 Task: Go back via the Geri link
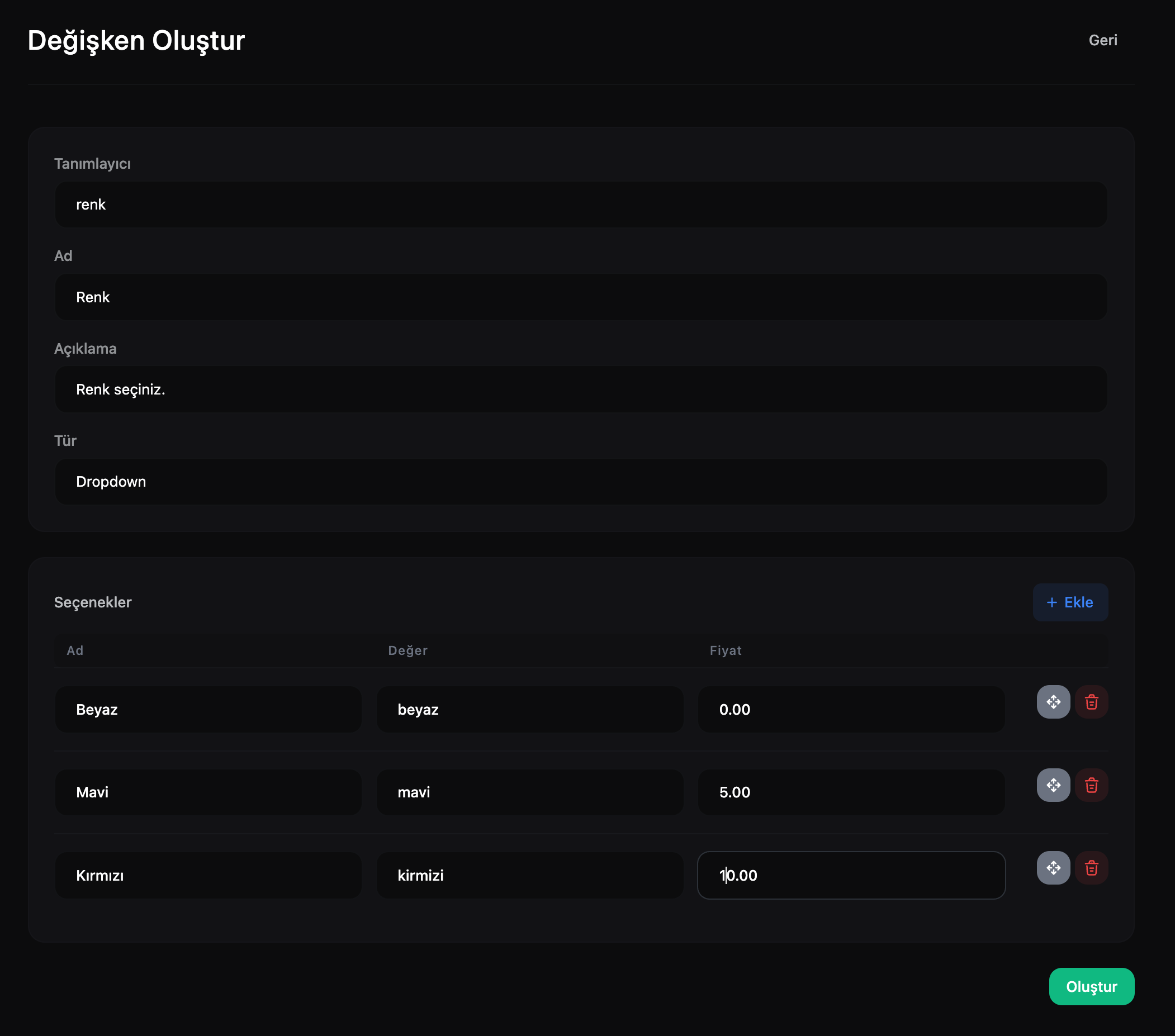point(1102,40)
